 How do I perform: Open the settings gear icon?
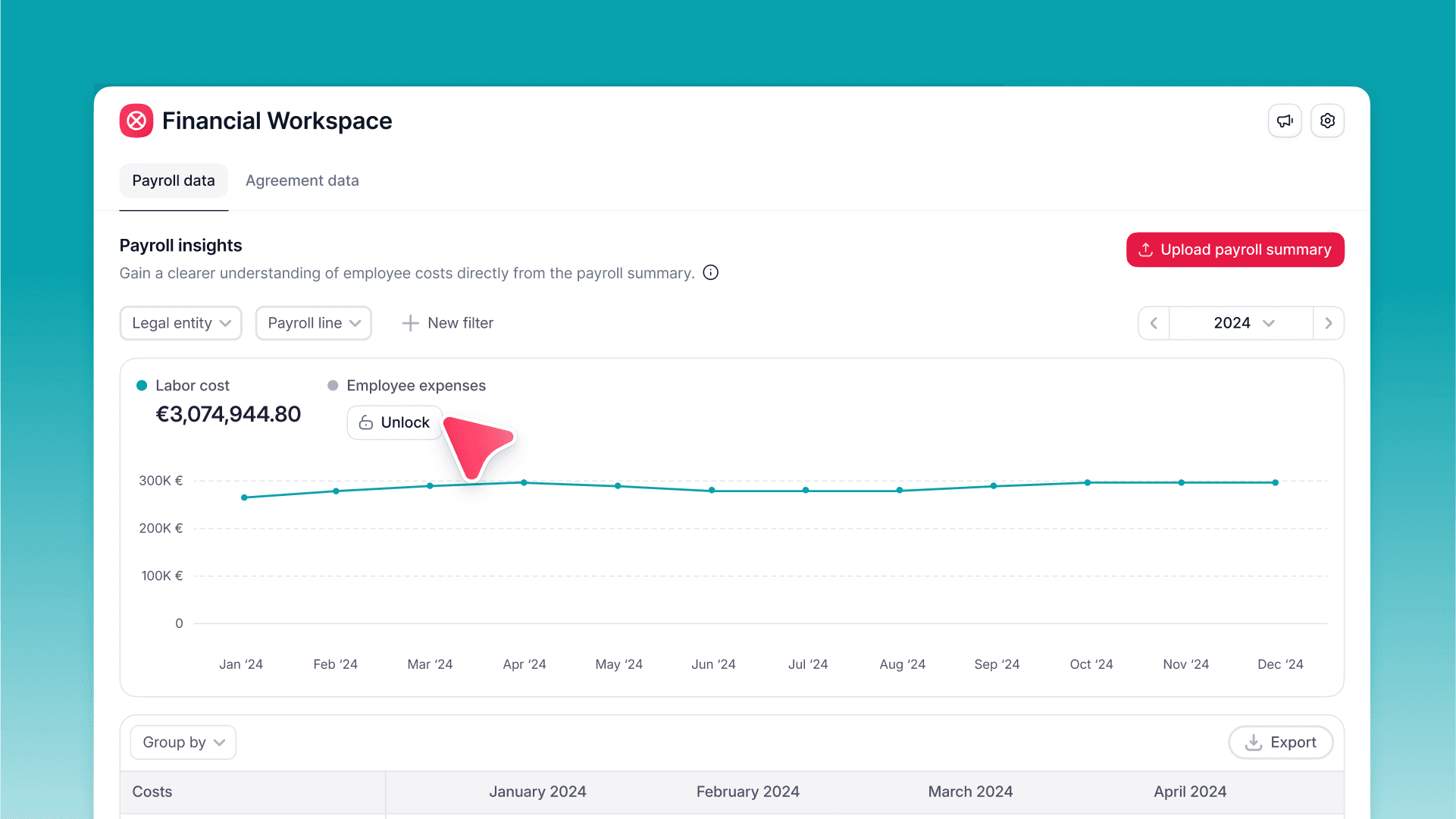pyautogui.click(x=1327, y=121)
